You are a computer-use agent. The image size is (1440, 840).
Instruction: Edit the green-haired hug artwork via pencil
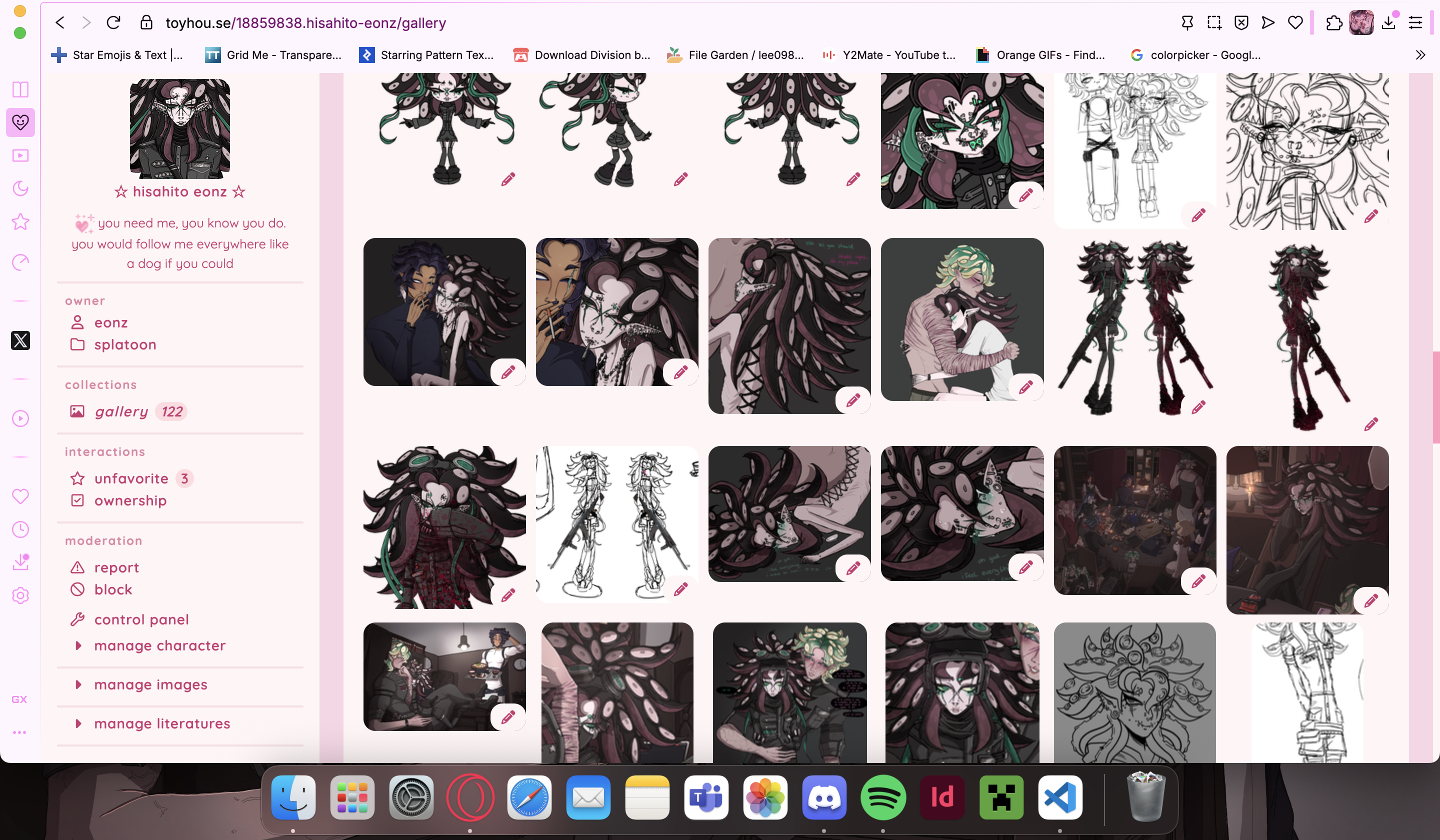click(x=1025, y=387)
